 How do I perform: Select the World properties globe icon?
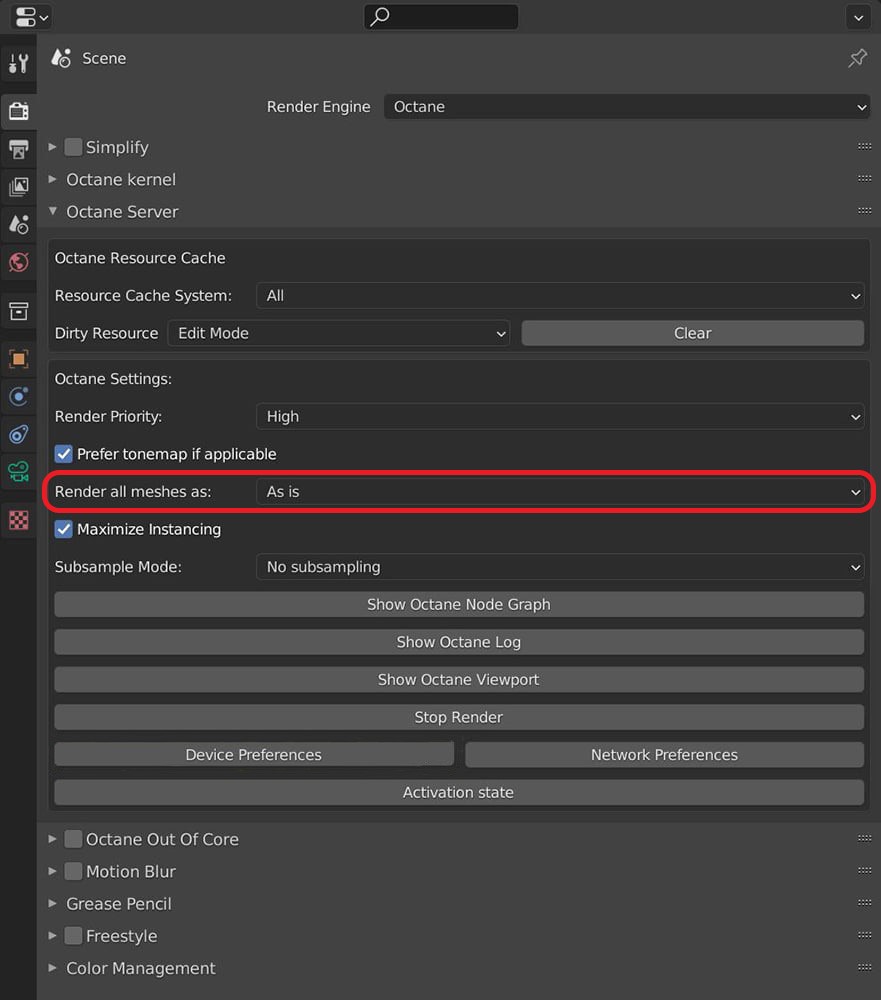coord(18,262)
